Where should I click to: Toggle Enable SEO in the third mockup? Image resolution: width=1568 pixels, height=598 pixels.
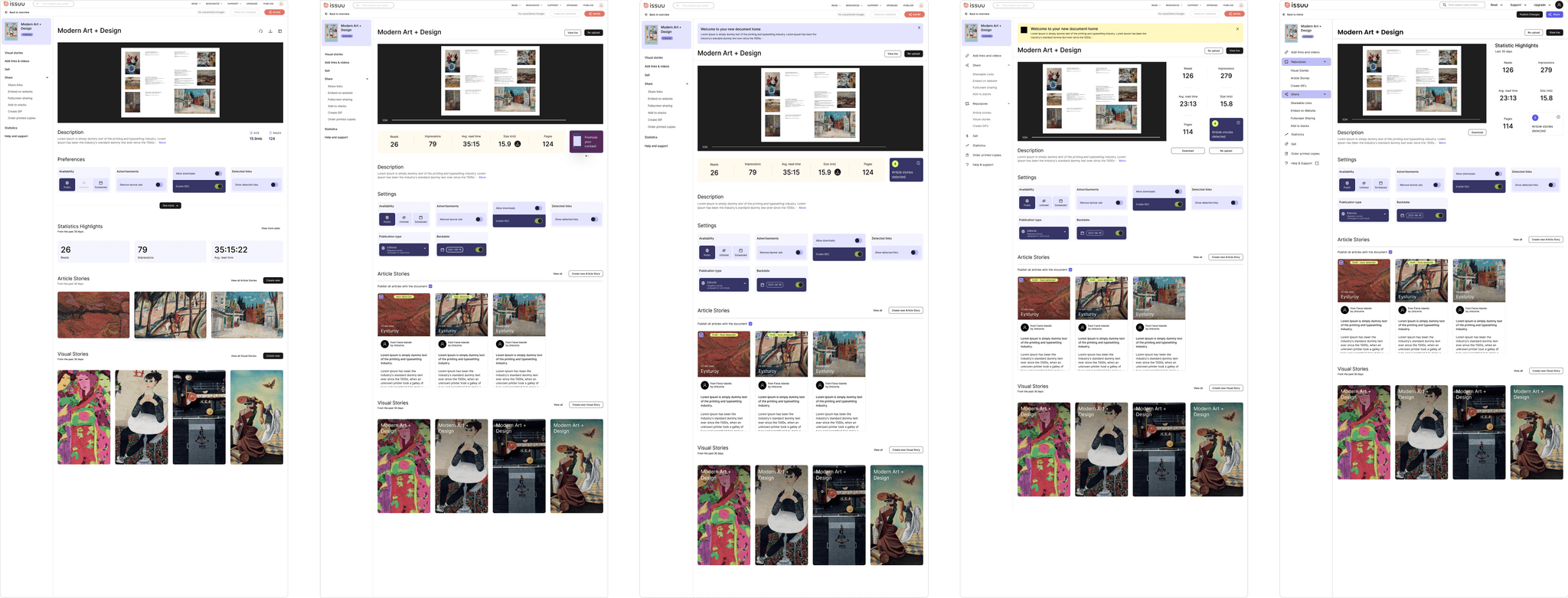(x=858, y=254)
